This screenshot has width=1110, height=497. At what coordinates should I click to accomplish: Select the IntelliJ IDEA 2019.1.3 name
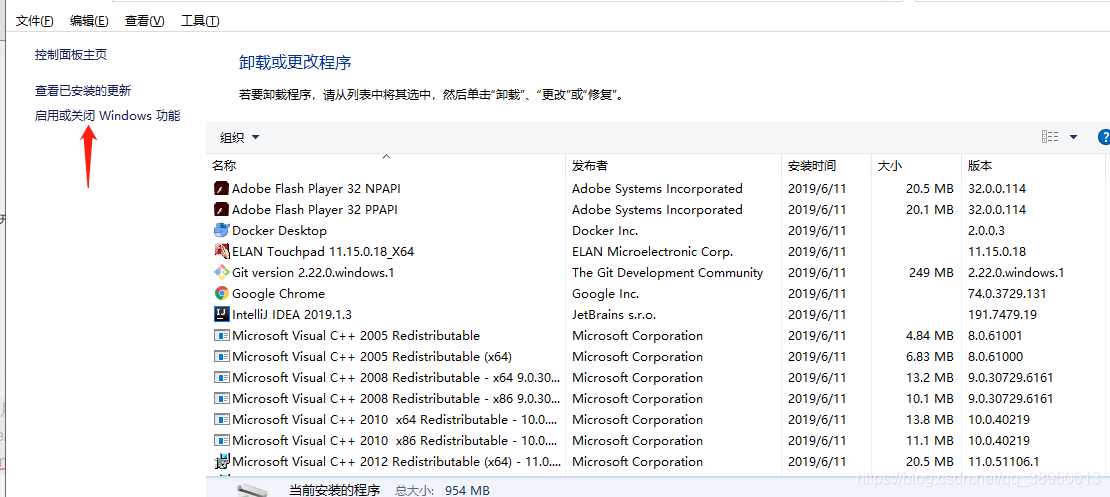click(292, 314)
